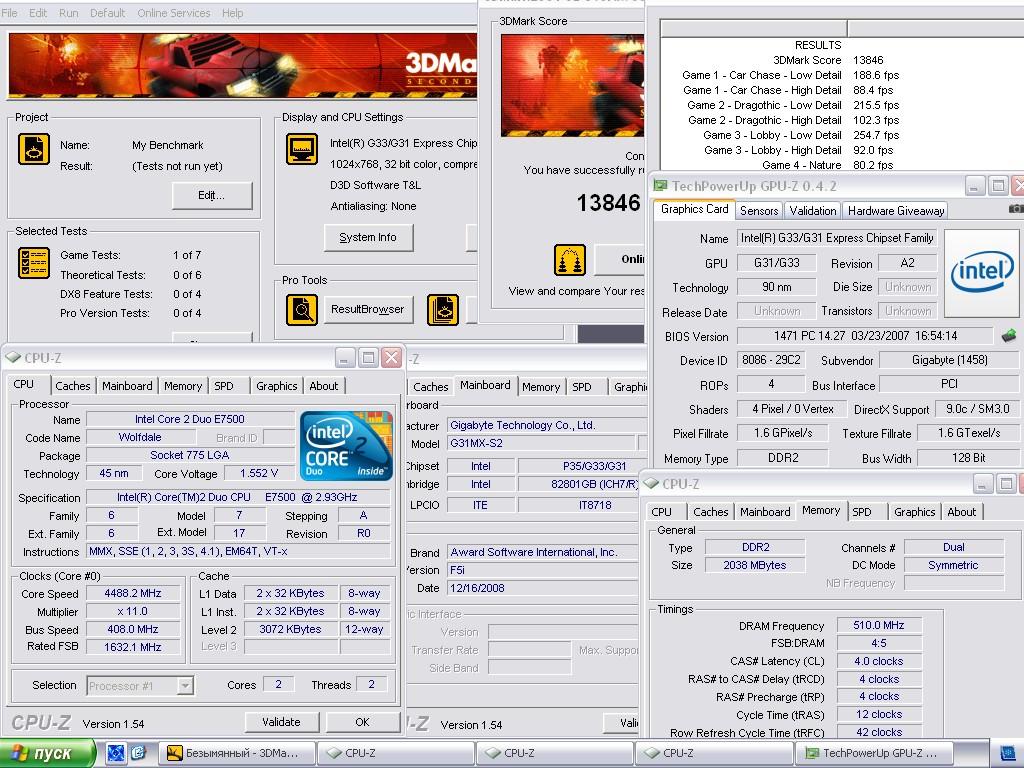Click the Memory Size value 2038 MBytes
This screenshot has height=768, width=1024.
[x=755, y=566]
